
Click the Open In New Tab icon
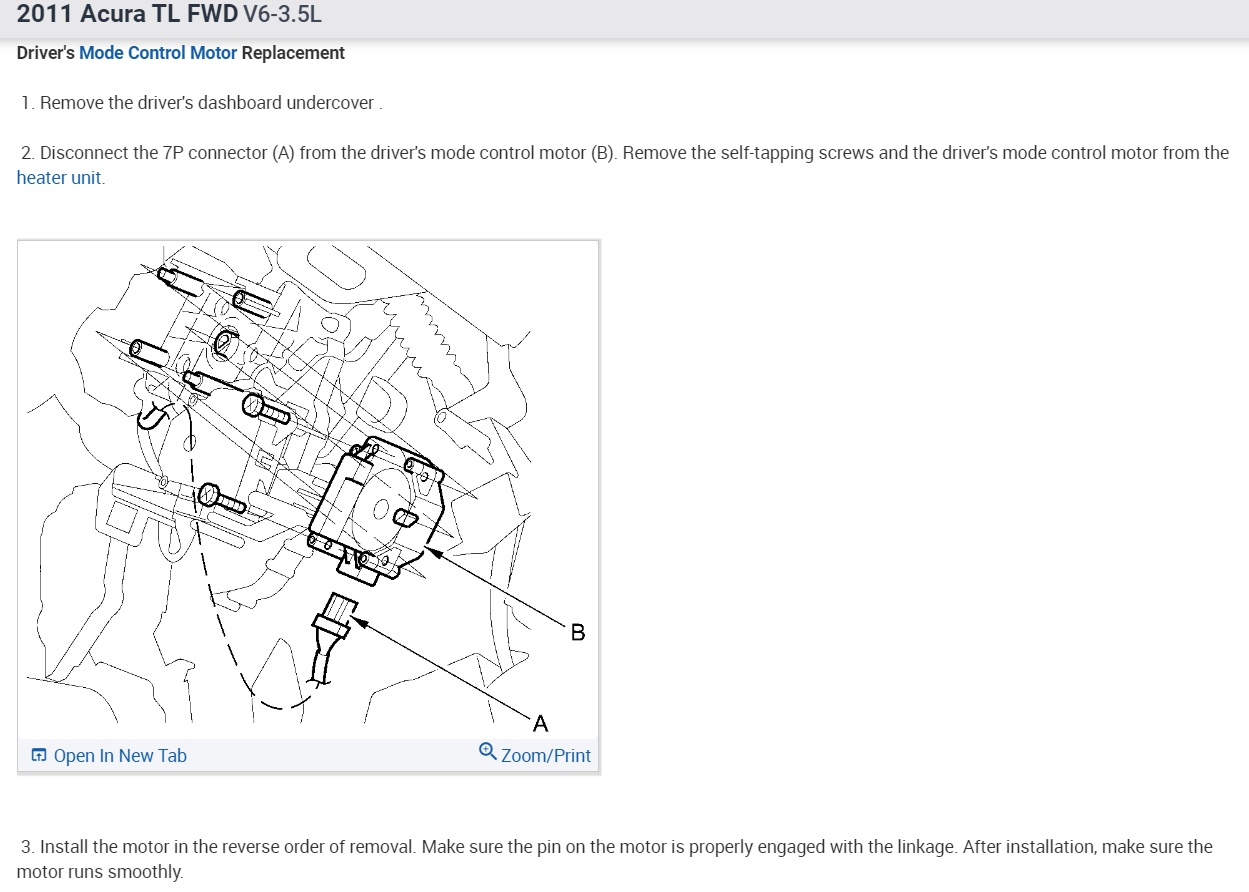click(x=39, y=756)
